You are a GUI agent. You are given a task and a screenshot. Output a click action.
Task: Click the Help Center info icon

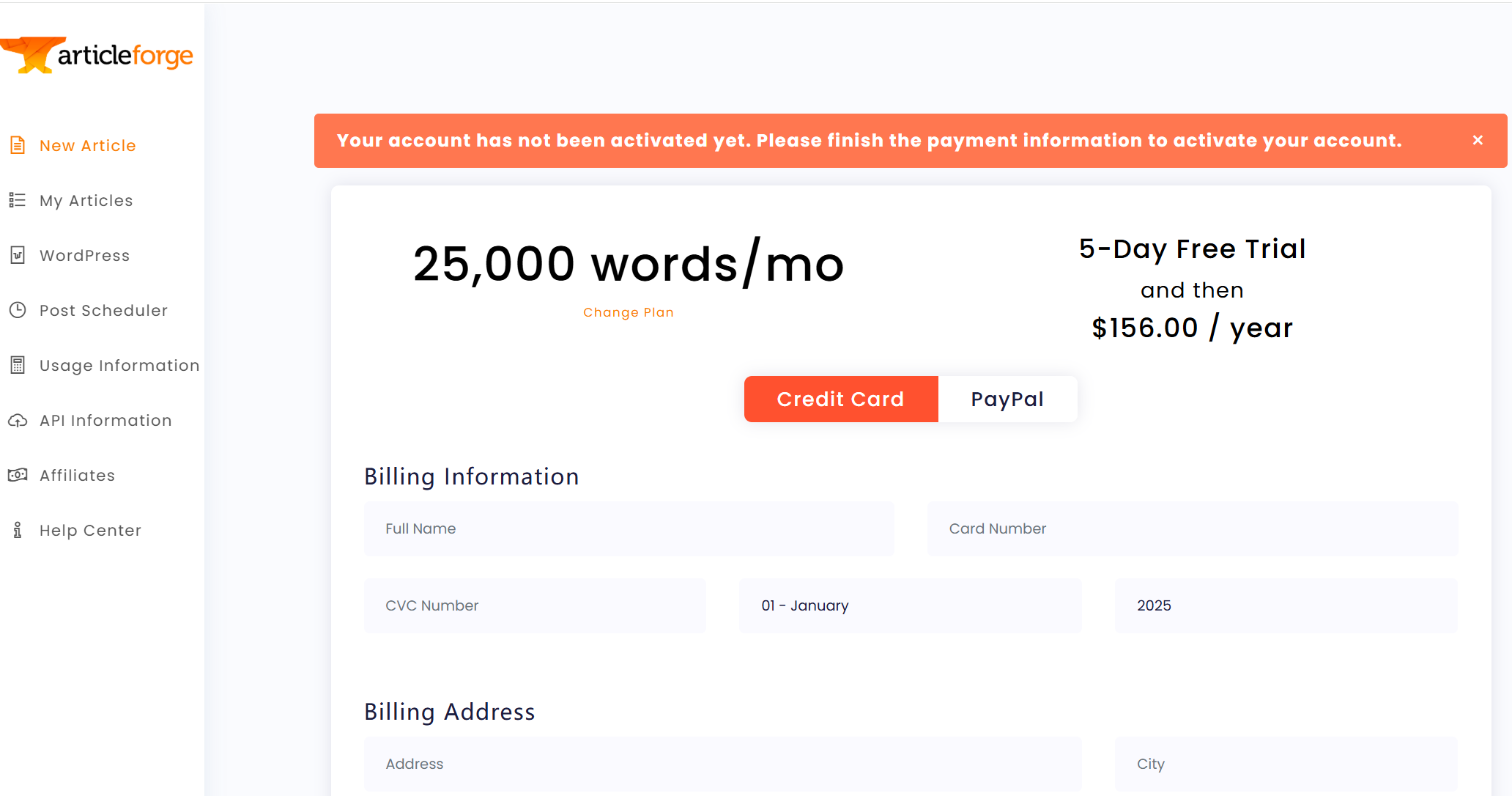(x=18, y=530)
